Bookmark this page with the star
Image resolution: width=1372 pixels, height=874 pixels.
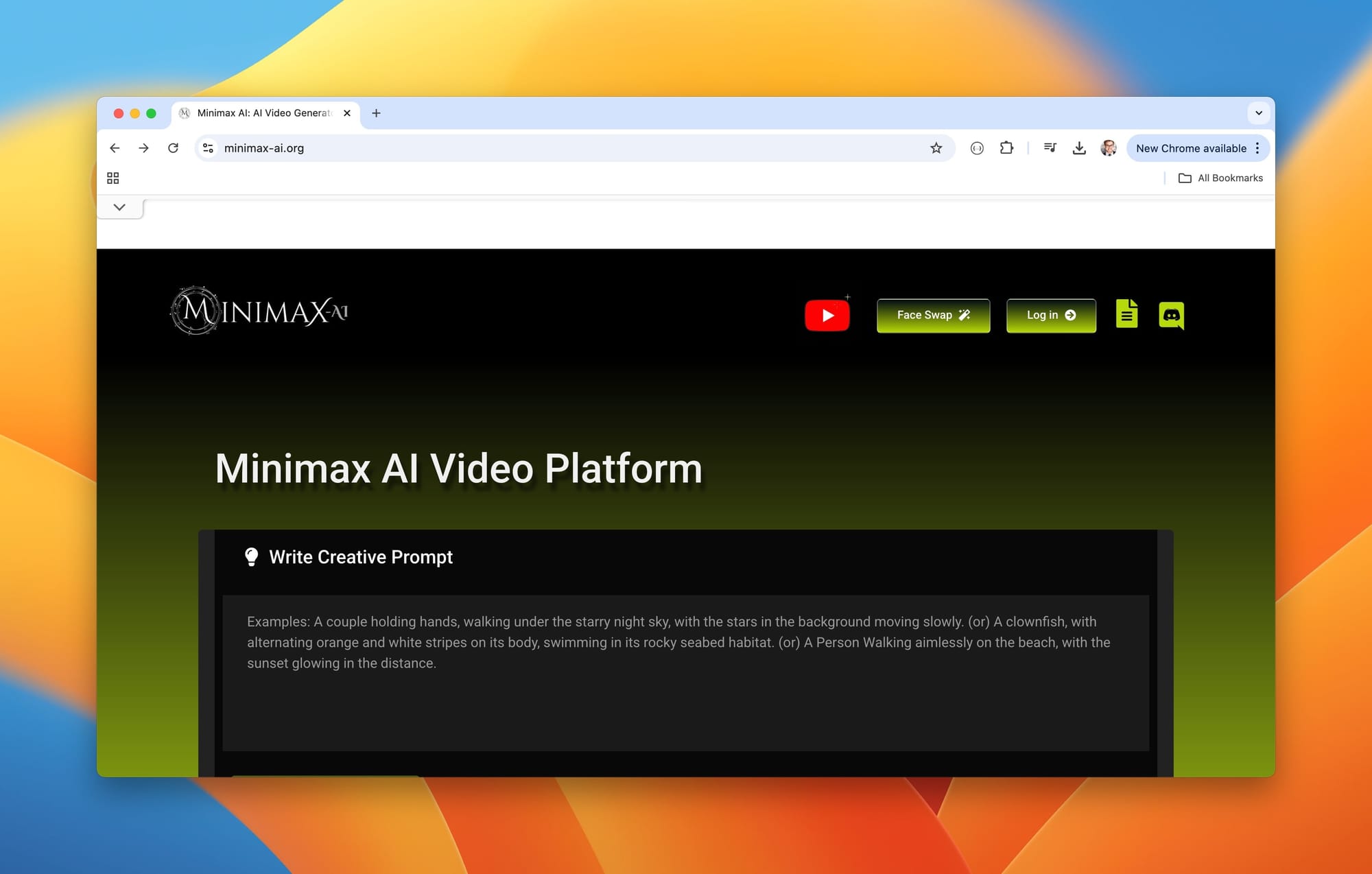click(x=936, y=148)
